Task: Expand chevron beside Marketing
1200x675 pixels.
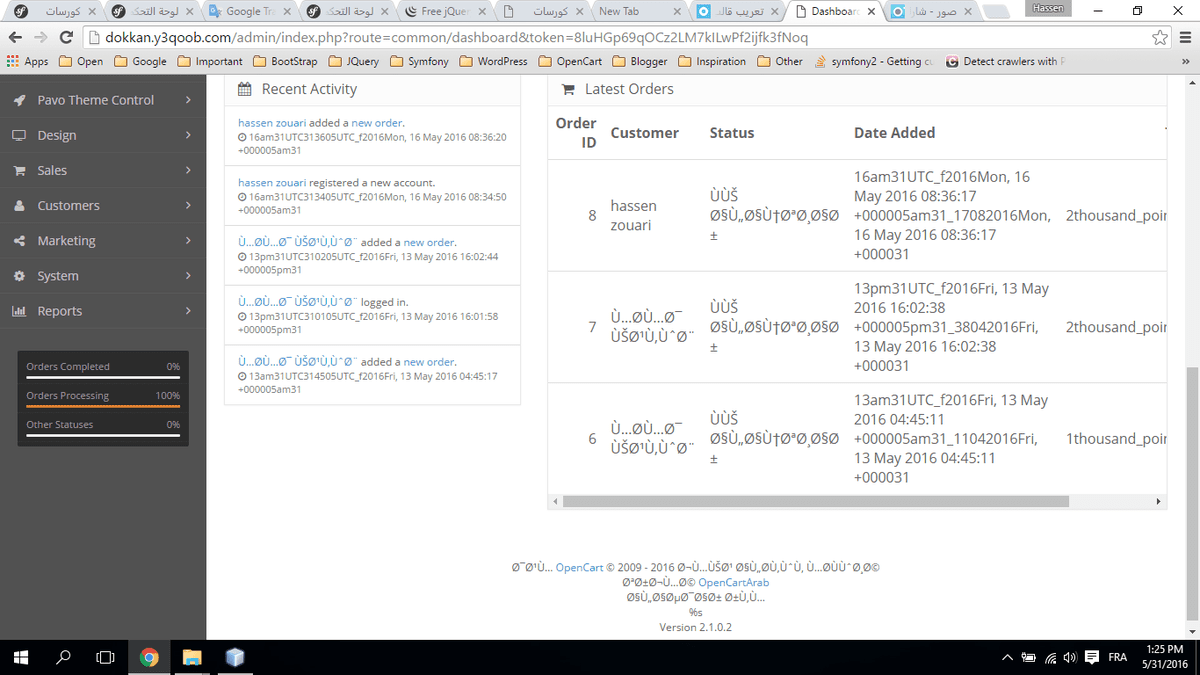Action: (188, 240)
